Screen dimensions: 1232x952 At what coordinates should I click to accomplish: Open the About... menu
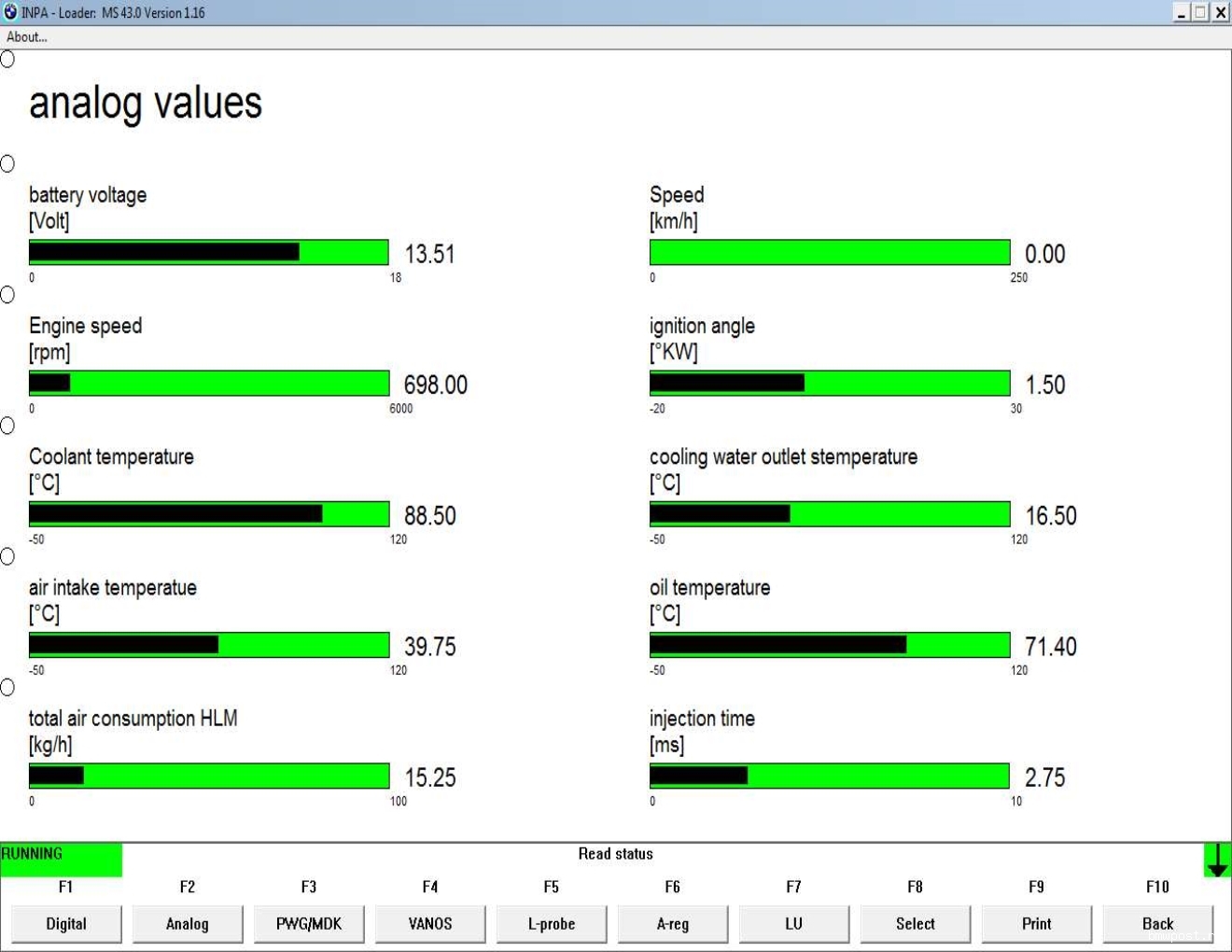point(27,37)
